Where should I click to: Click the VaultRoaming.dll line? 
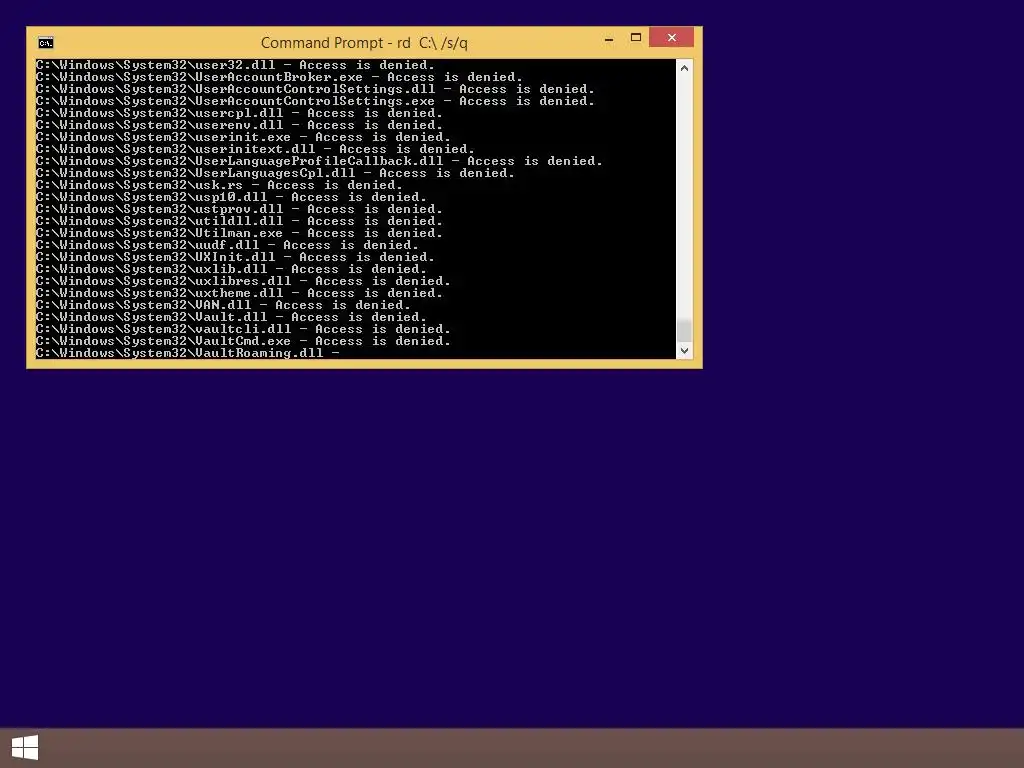pyautogui.click(x=187, y=353)
